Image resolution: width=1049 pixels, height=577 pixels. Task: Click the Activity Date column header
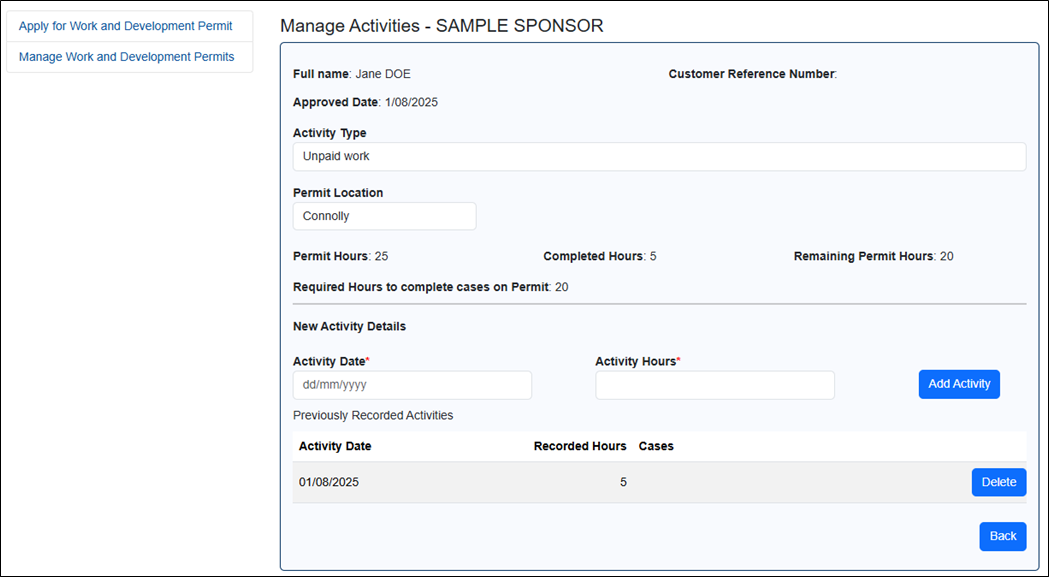pos(335,446)
